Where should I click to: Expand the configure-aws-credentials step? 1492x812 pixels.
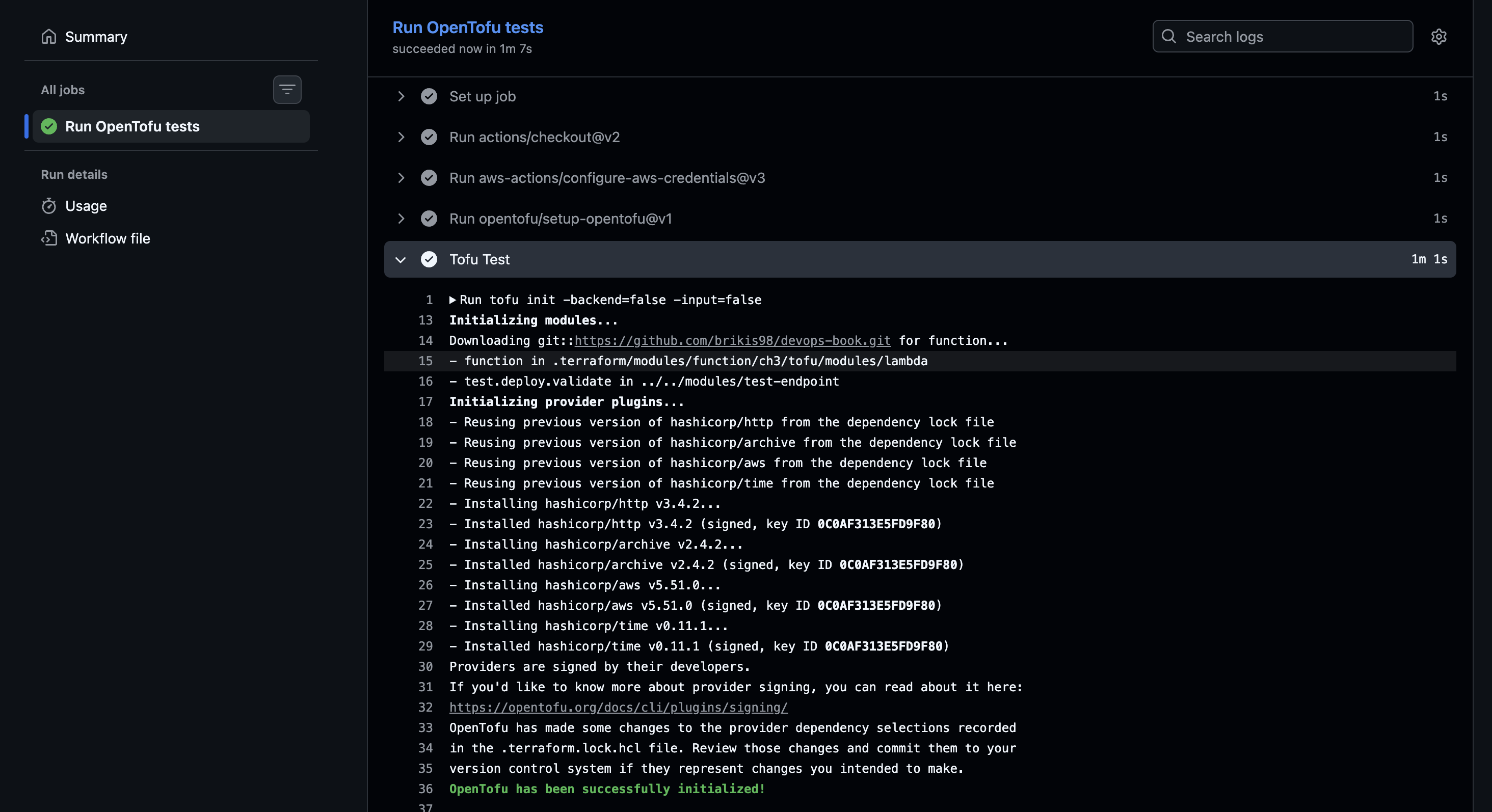pyautogui.click(x=401, y=178)
